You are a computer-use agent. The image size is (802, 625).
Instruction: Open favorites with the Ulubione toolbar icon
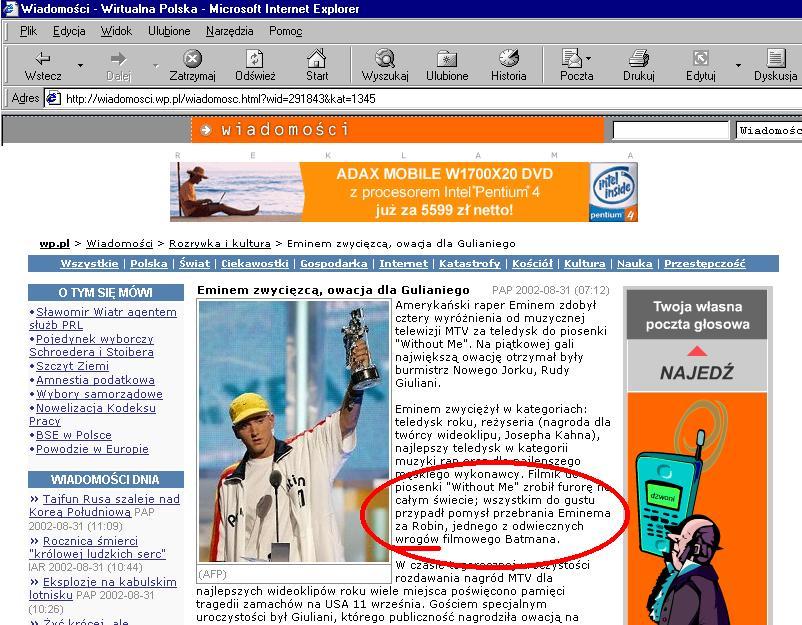447,58
